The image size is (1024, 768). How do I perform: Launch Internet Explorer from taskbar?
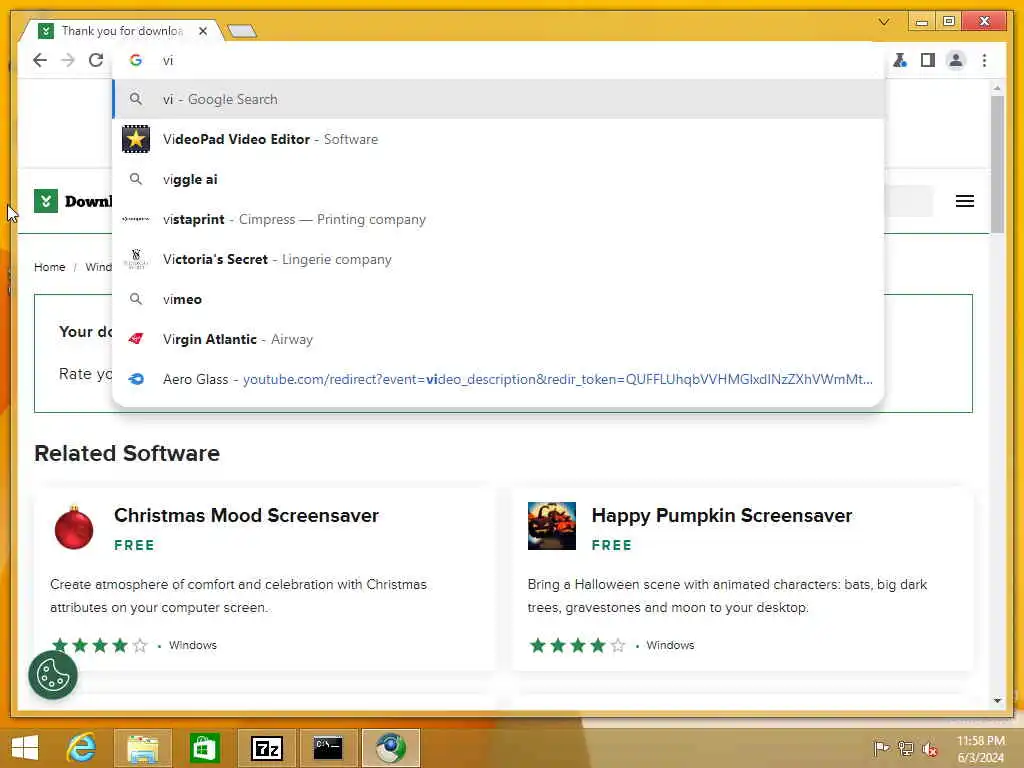coord(82,748)
